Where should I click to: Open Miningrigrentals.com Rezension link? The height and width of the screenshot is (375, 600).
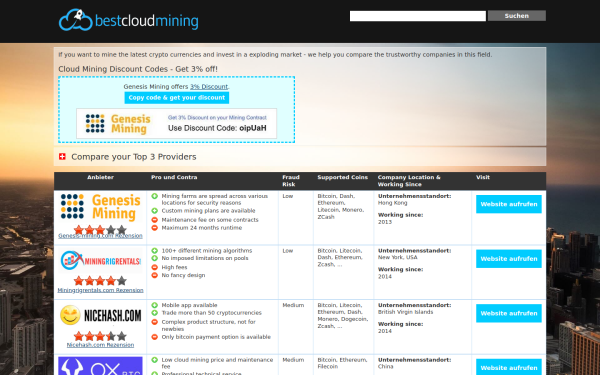coord(100,290)
